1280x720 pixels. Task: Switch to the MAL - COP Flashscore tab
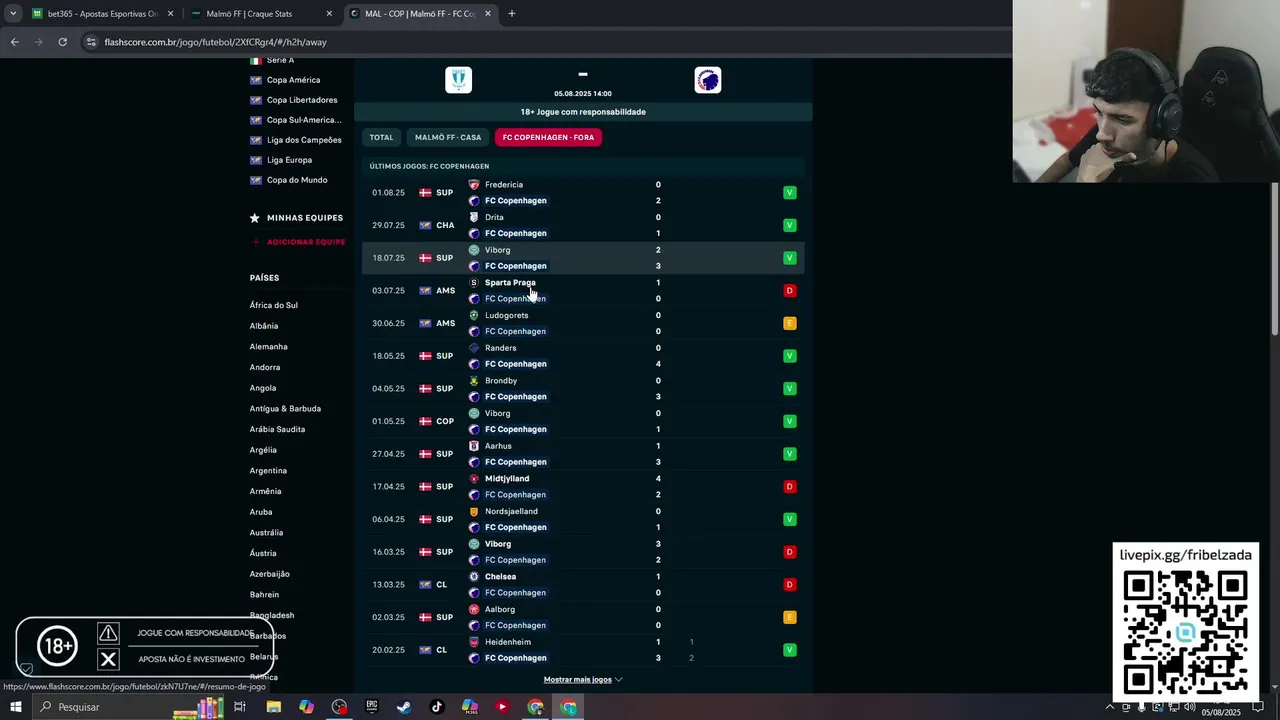coord(420,14)
